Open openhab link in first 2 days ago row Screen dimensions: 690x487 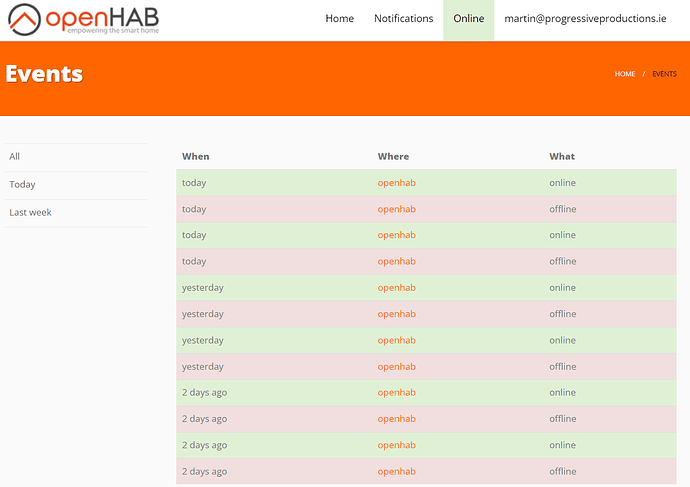pyautogui.click(x=396, y=392)
